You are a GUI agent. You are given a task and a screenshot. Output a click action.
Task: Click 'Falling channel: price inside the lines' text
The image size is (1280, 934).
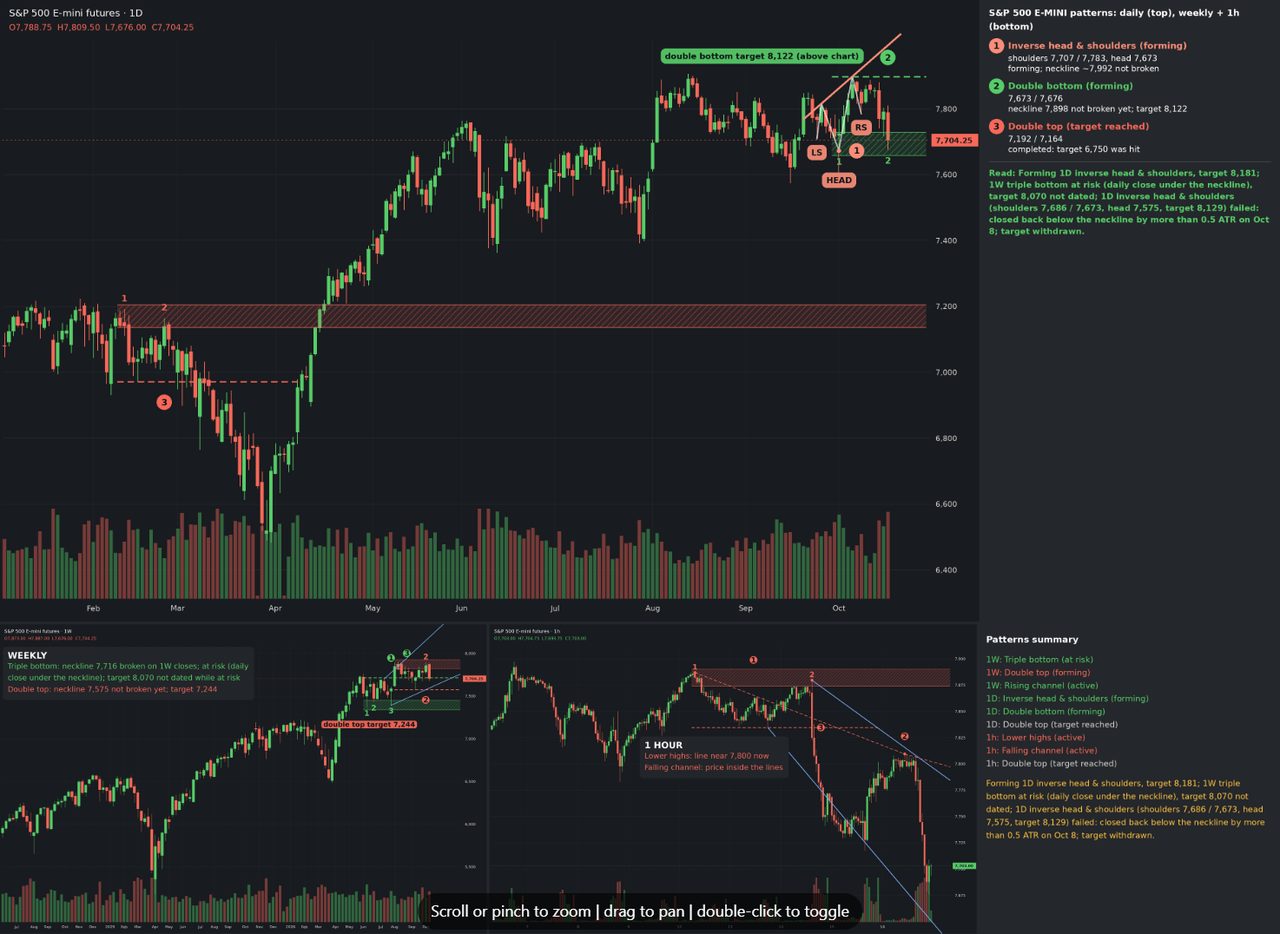click(713, 767)
